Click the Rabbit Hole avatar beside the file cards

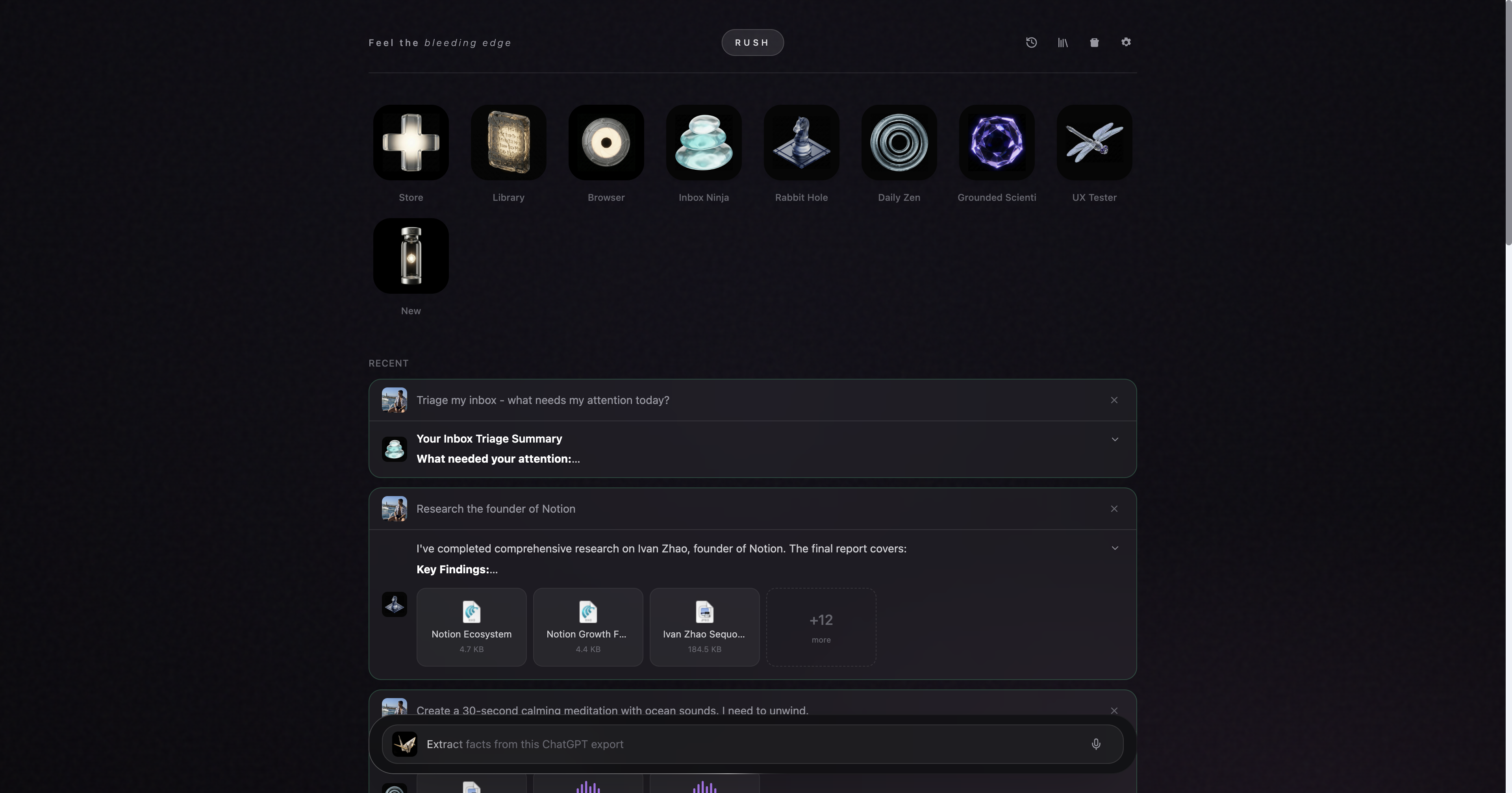click(395, 604)
